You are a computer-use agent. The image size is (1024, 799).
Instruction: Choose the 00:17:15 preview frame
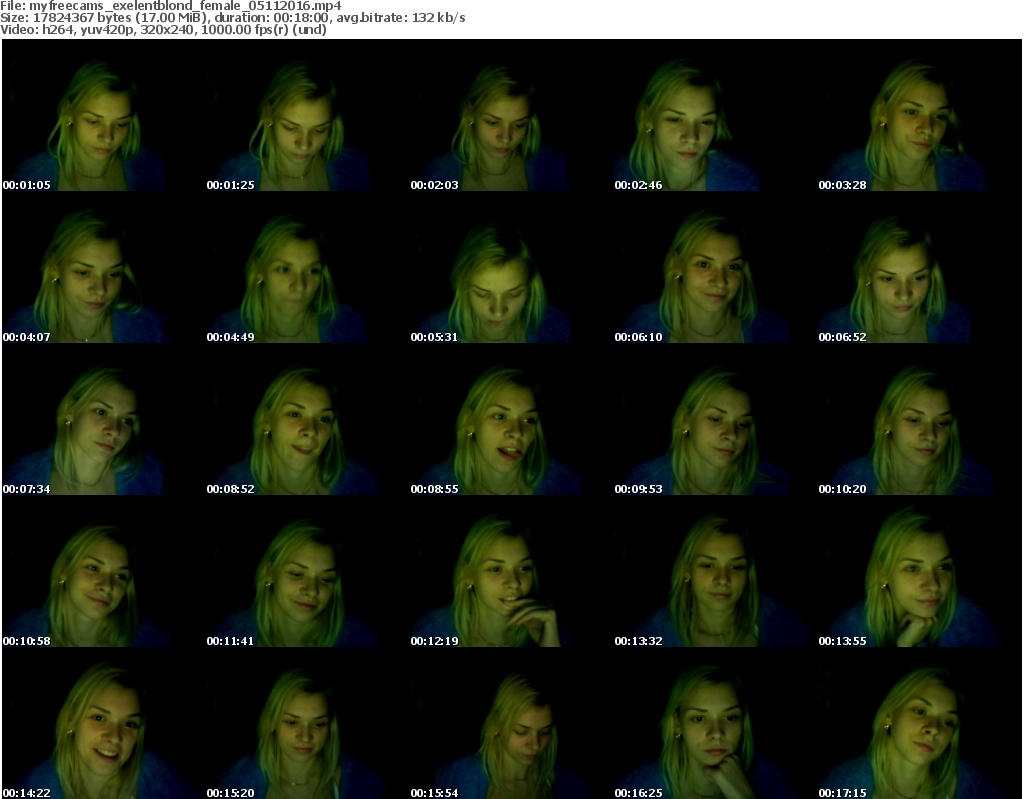pos(920,723)
